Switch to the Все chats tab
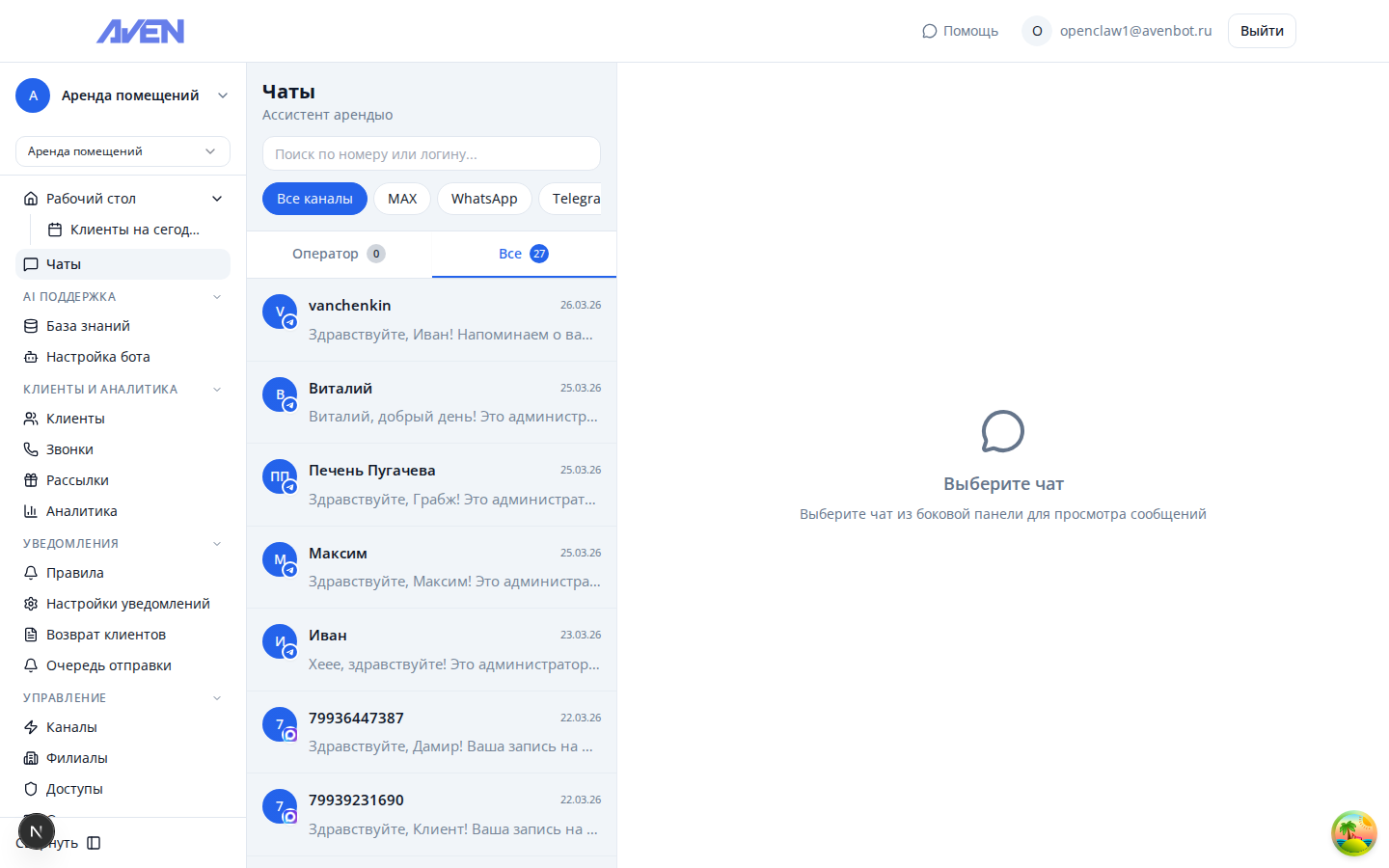 click(x=523, y=254)
